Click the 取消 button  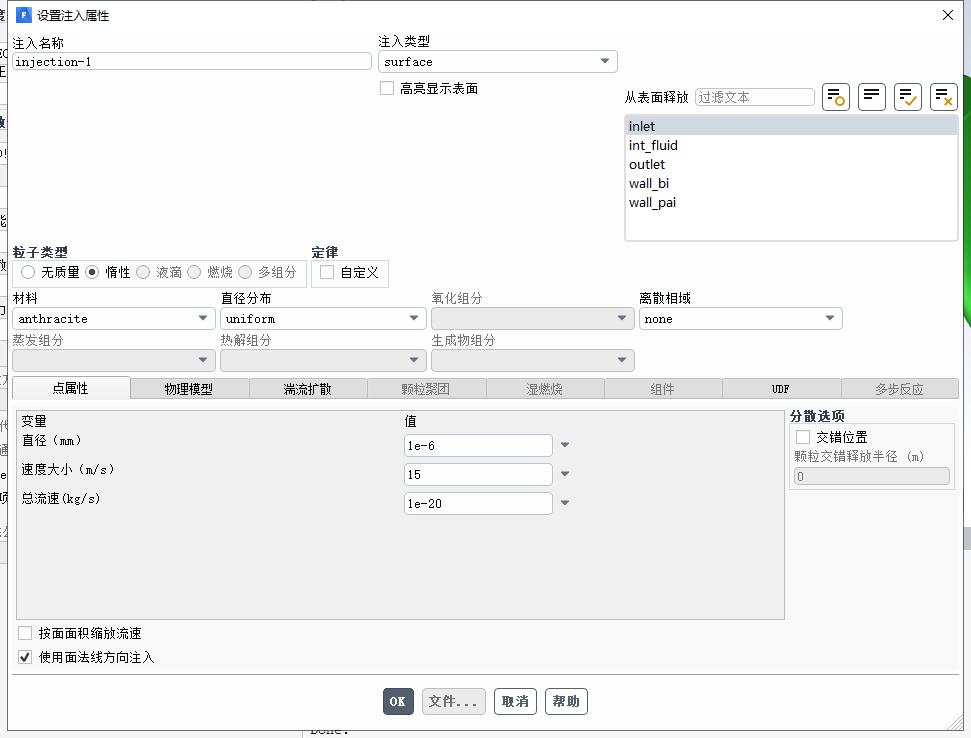[515, 701]
